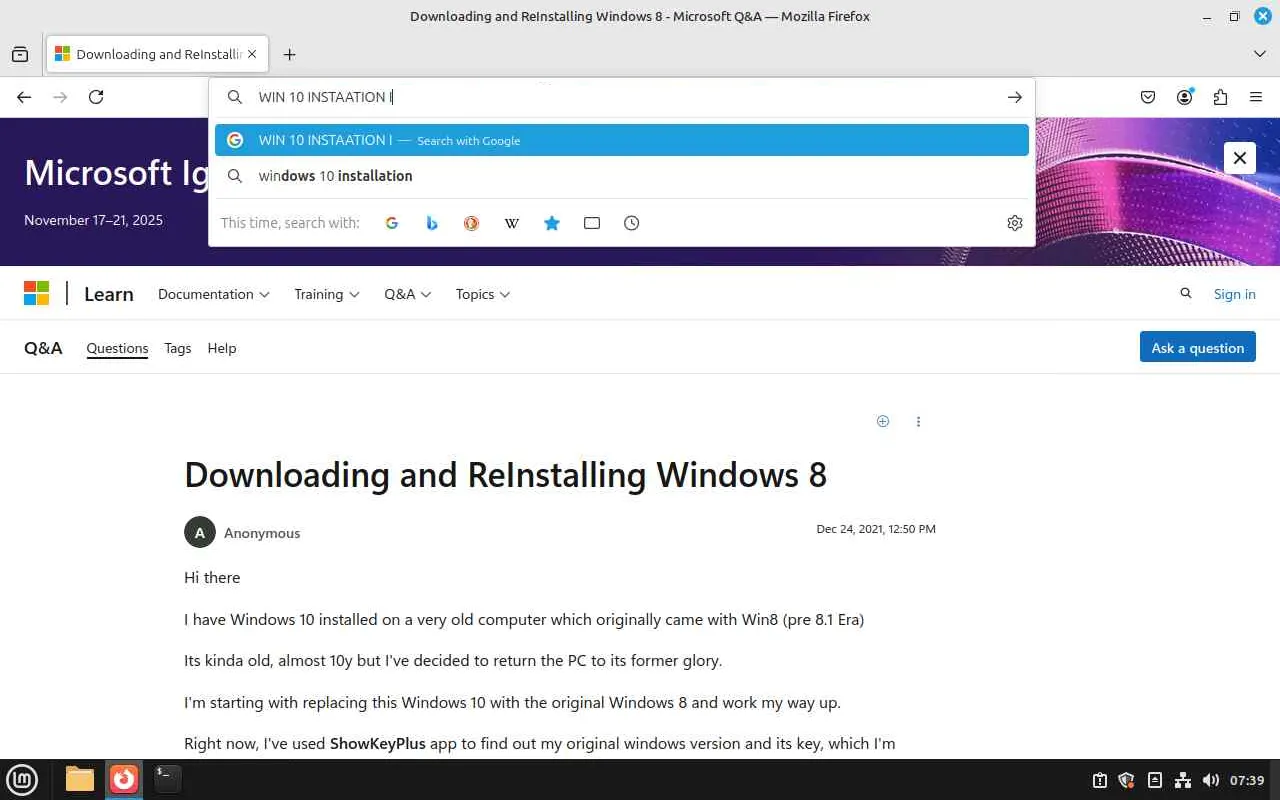Viewport: 1280px width, 800px height.
Task: Click the Anonymous author avatar
Action: tap(200, 532)
